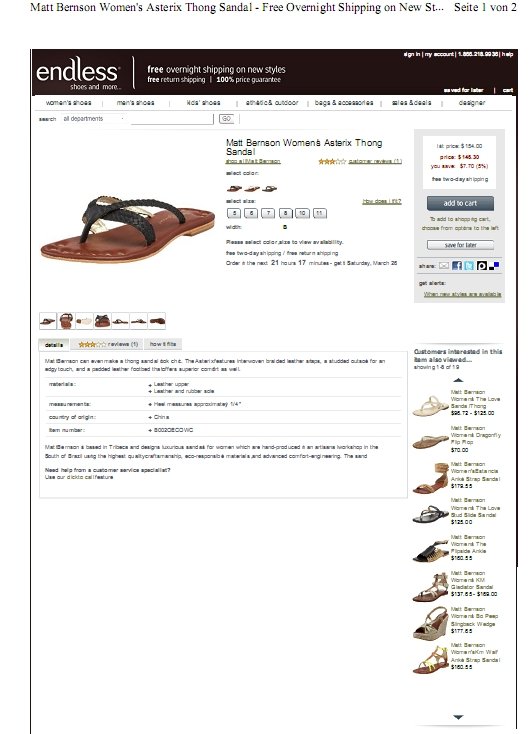The height and width of the screenshot is (734, 532).
Task: Select size 11 box
Action: [x=319, y=213]
